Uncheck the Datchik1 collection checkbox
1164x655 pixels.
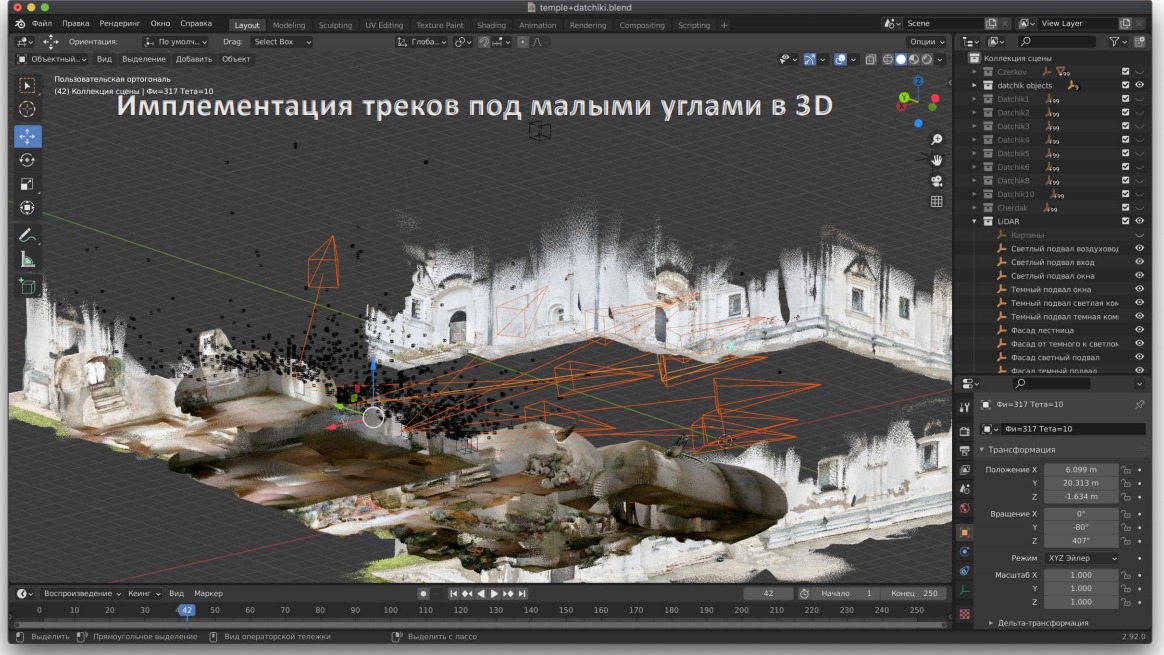(1126, 99)
